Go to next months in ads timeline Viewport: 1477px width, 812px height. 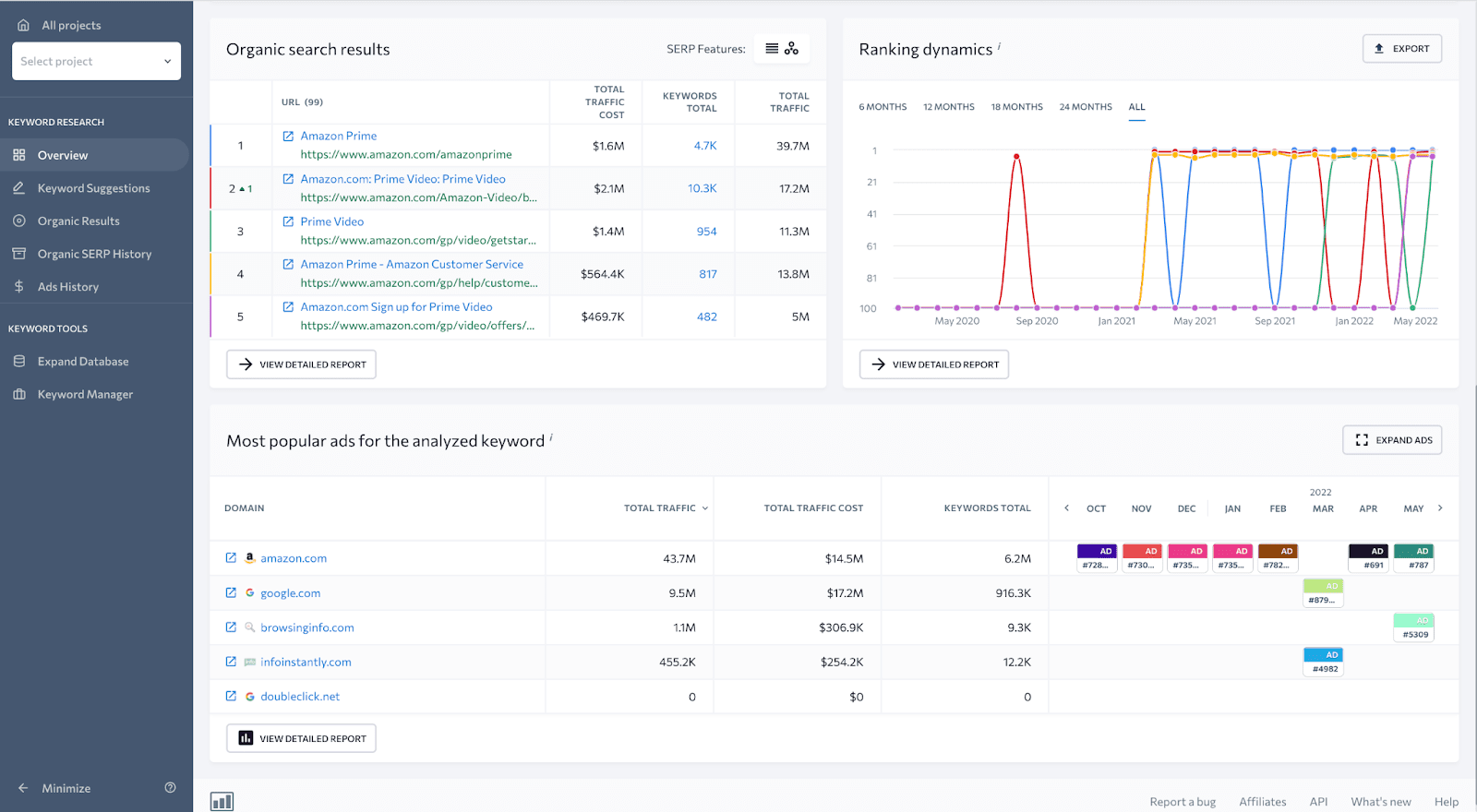[x=1440, y=508]
